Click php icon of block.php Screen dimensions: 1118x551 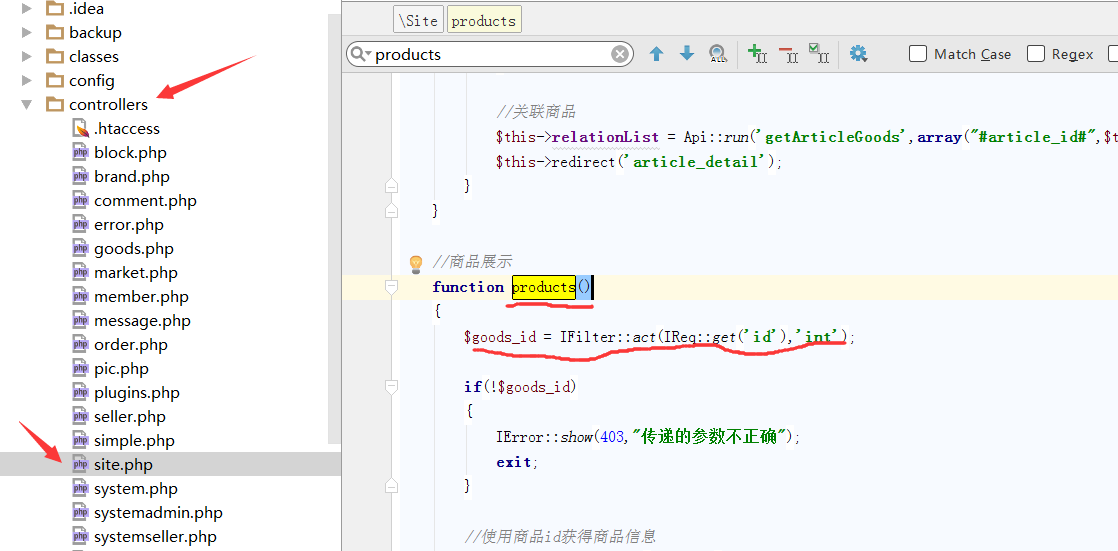pyautogui.click(x=81, y=153)
